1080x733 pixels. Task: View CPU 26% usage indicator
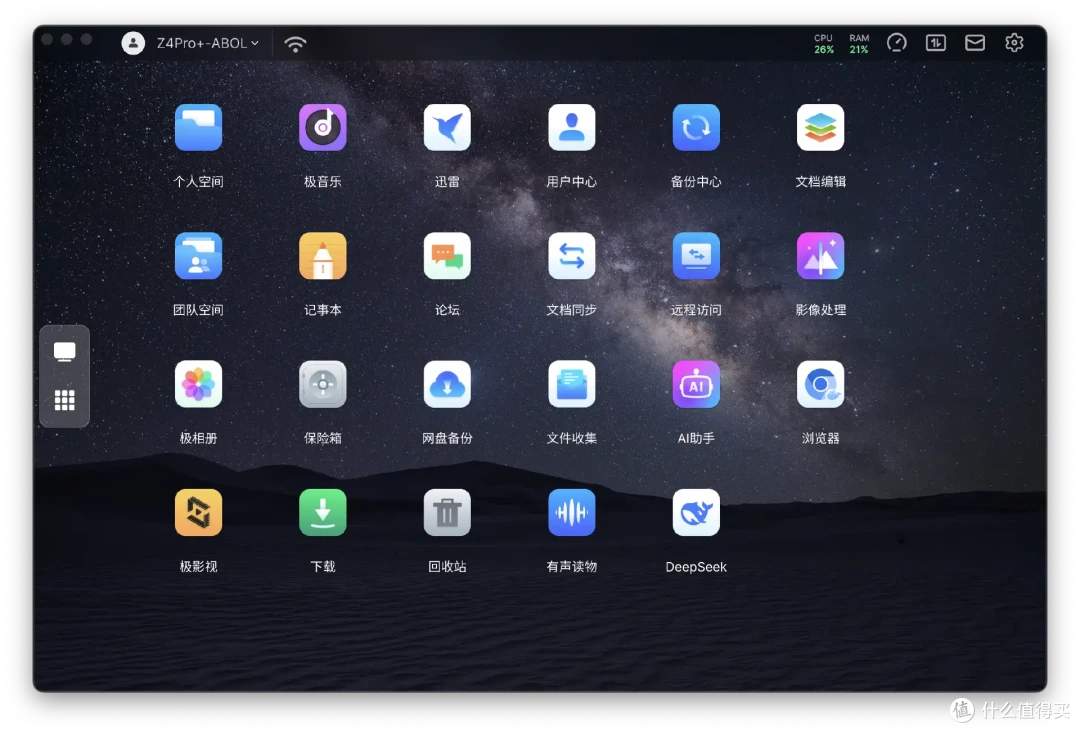click(824, 43)
